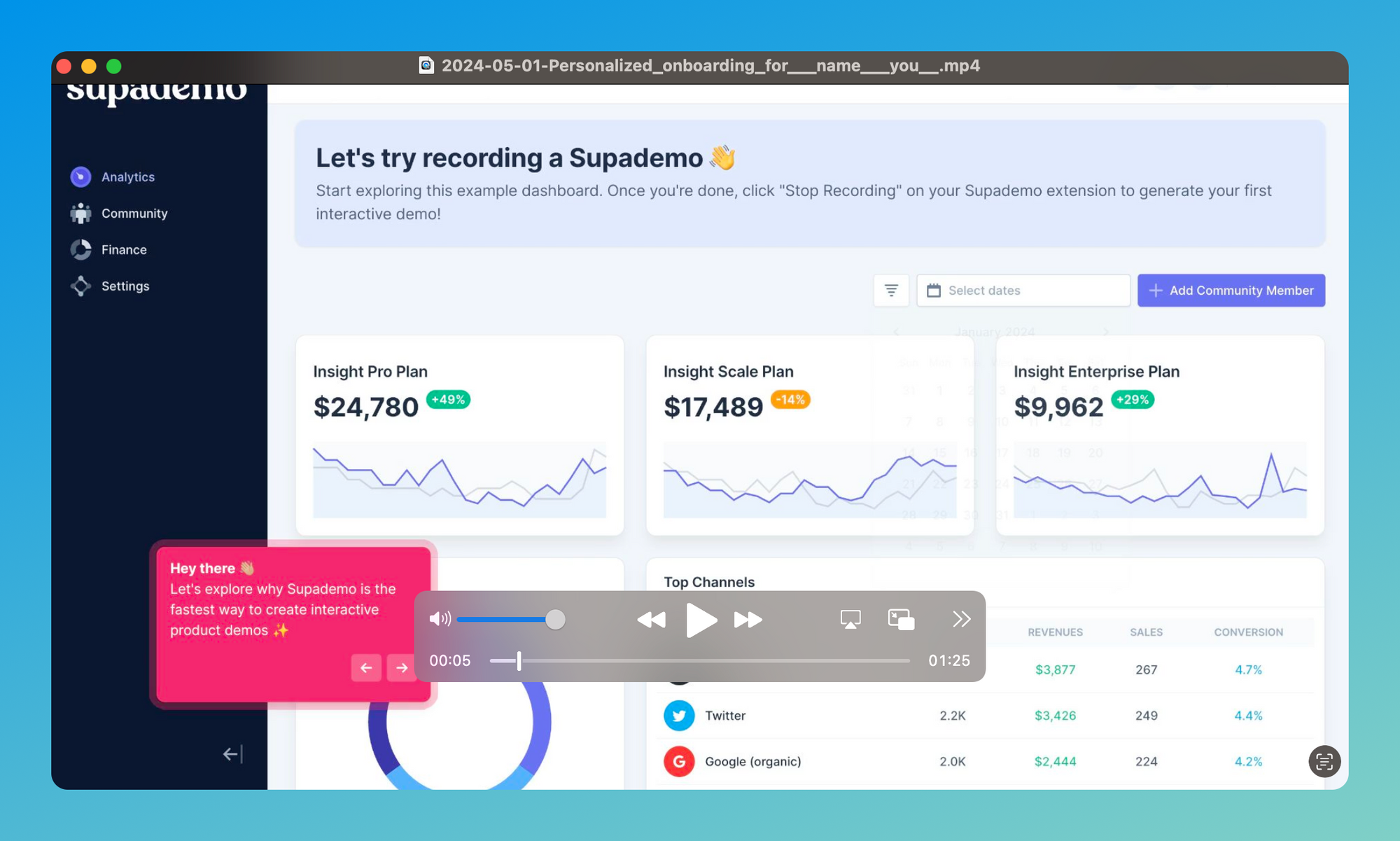The height and width of the screenshot is (841, 1400).
Task: Click the +29% badge
Action: pyautogui.click(x=1133, y=400)
